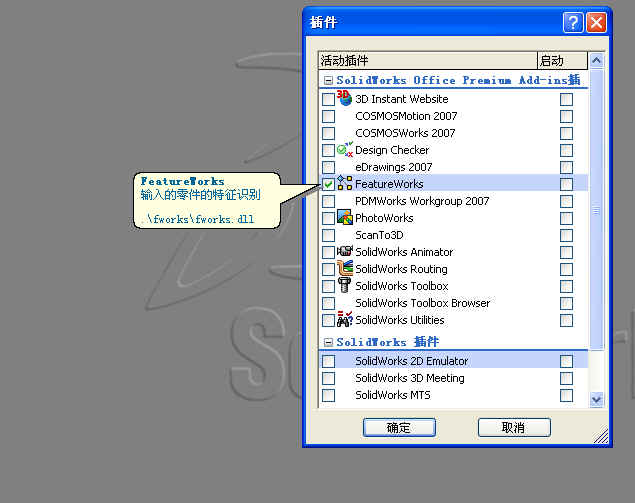Enable eDrawings 2007 active checkbox
The width and height of the screenshot is (635, 503).
click(328, 168)
